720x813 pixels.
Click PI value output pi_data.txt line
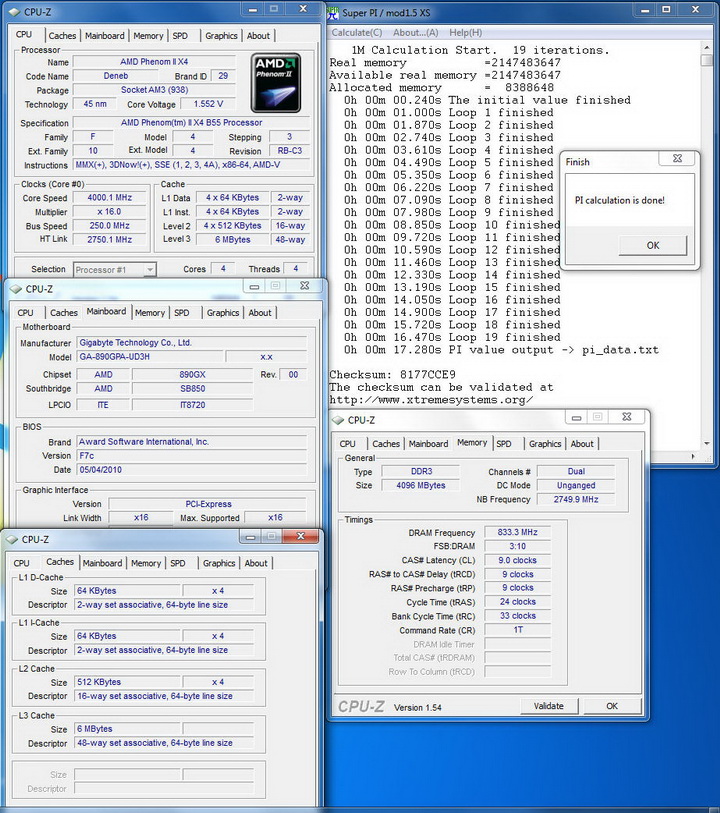pyautogui.click(x=501, y=350)
